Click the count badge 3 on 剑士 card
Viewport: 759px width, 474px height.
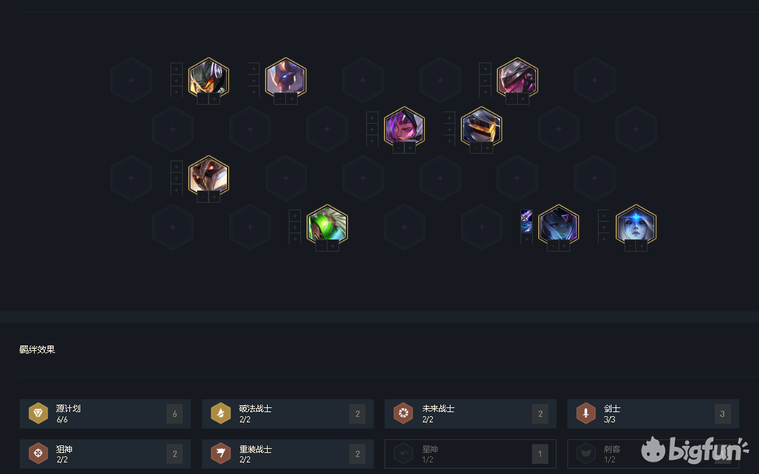[x=722, y=414]
